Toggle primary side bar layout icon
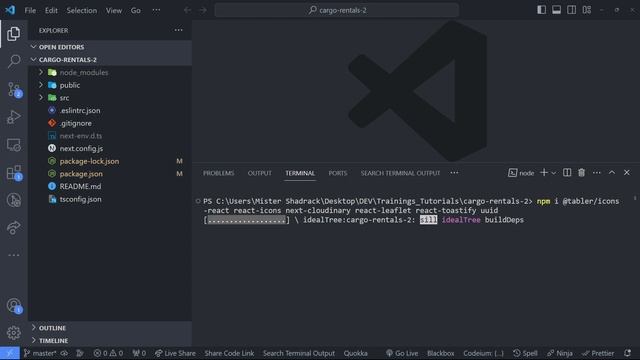The width and height of the screenshot is (640, 360). coord(541,10)
